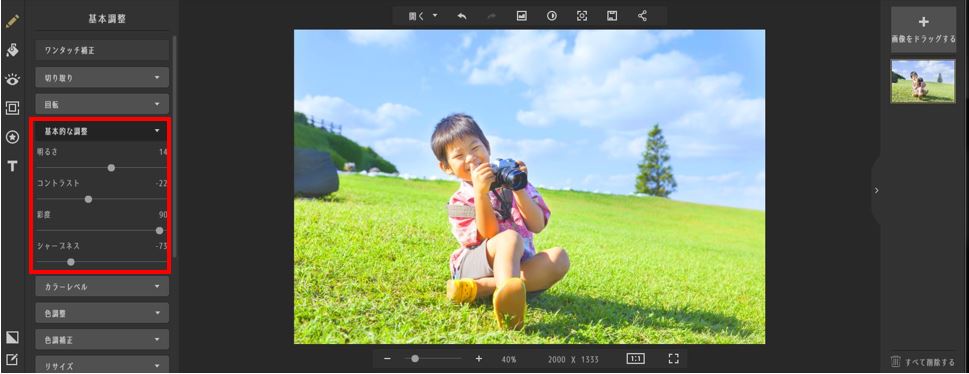Screen dimensions: 969x374
Task: Click the contrast value -22
Action: 161,184
